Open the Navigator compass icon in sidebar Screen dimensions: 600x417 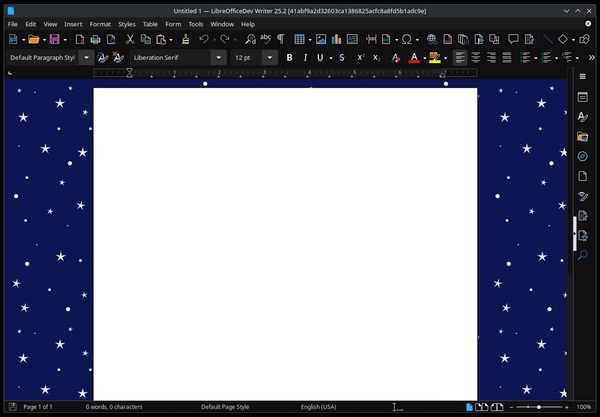click(582, 156)
